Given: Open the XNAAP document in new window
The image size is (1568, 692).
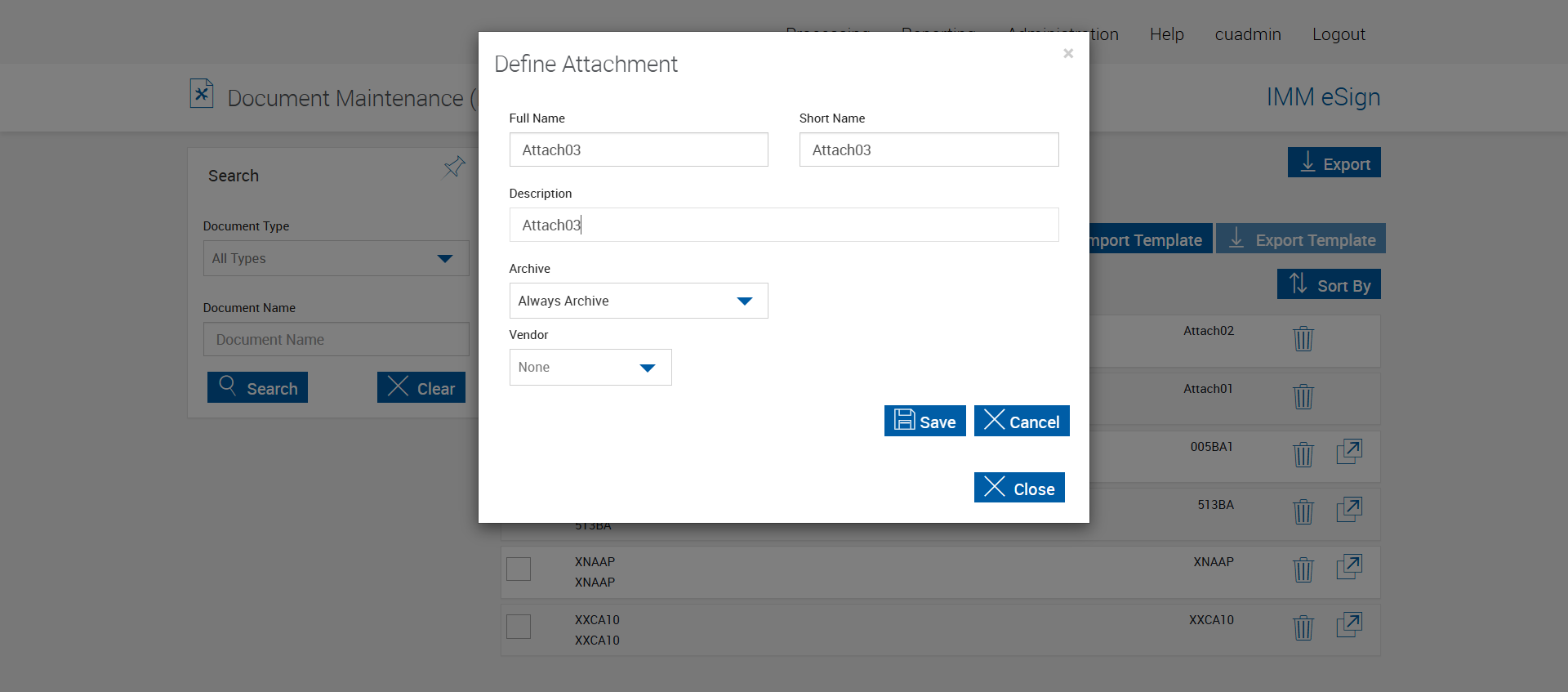Looking at the screenshot, I should pos(1349,567).
